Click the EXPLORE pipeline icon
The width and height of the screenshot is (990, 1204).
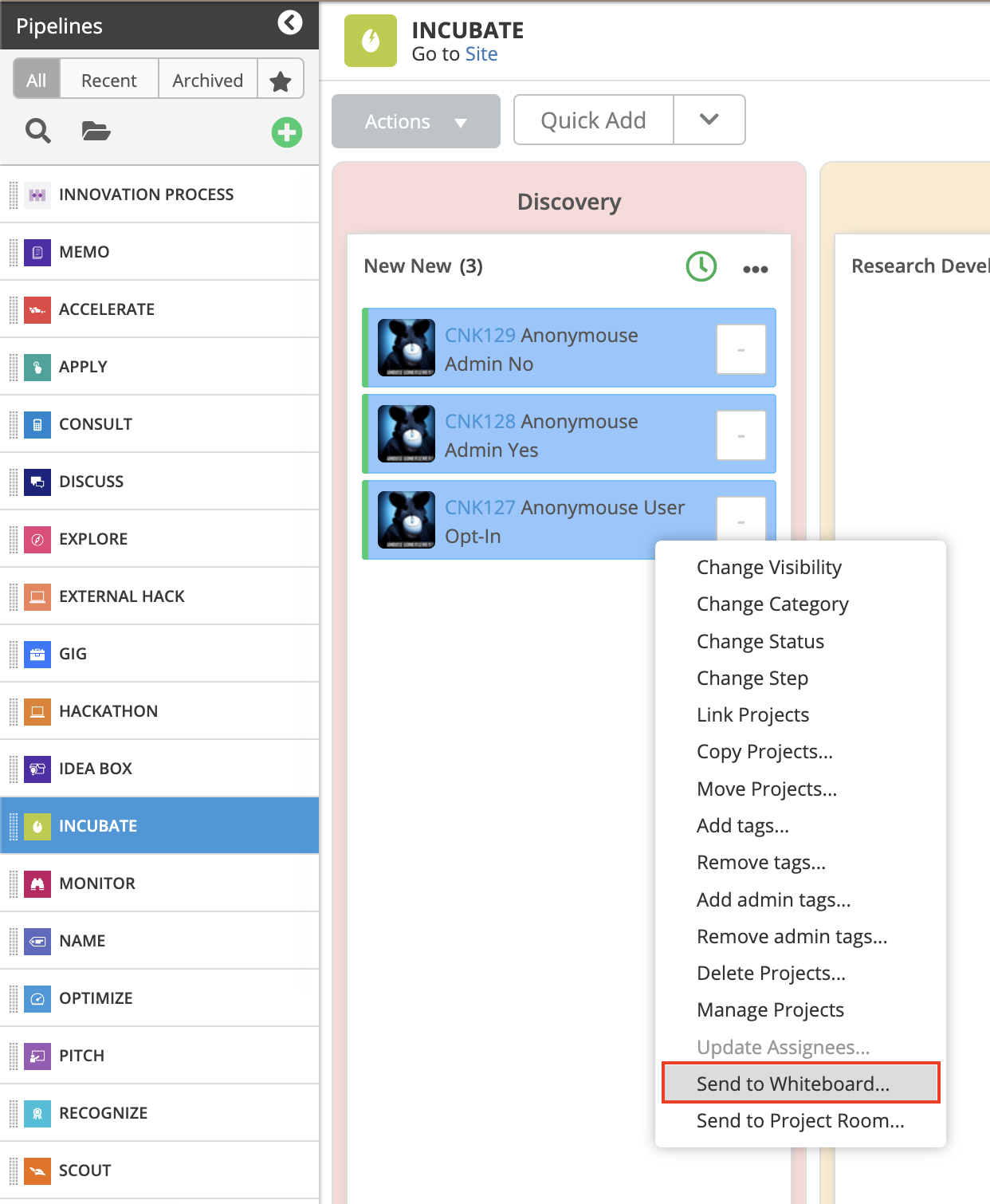pos(37,539)
